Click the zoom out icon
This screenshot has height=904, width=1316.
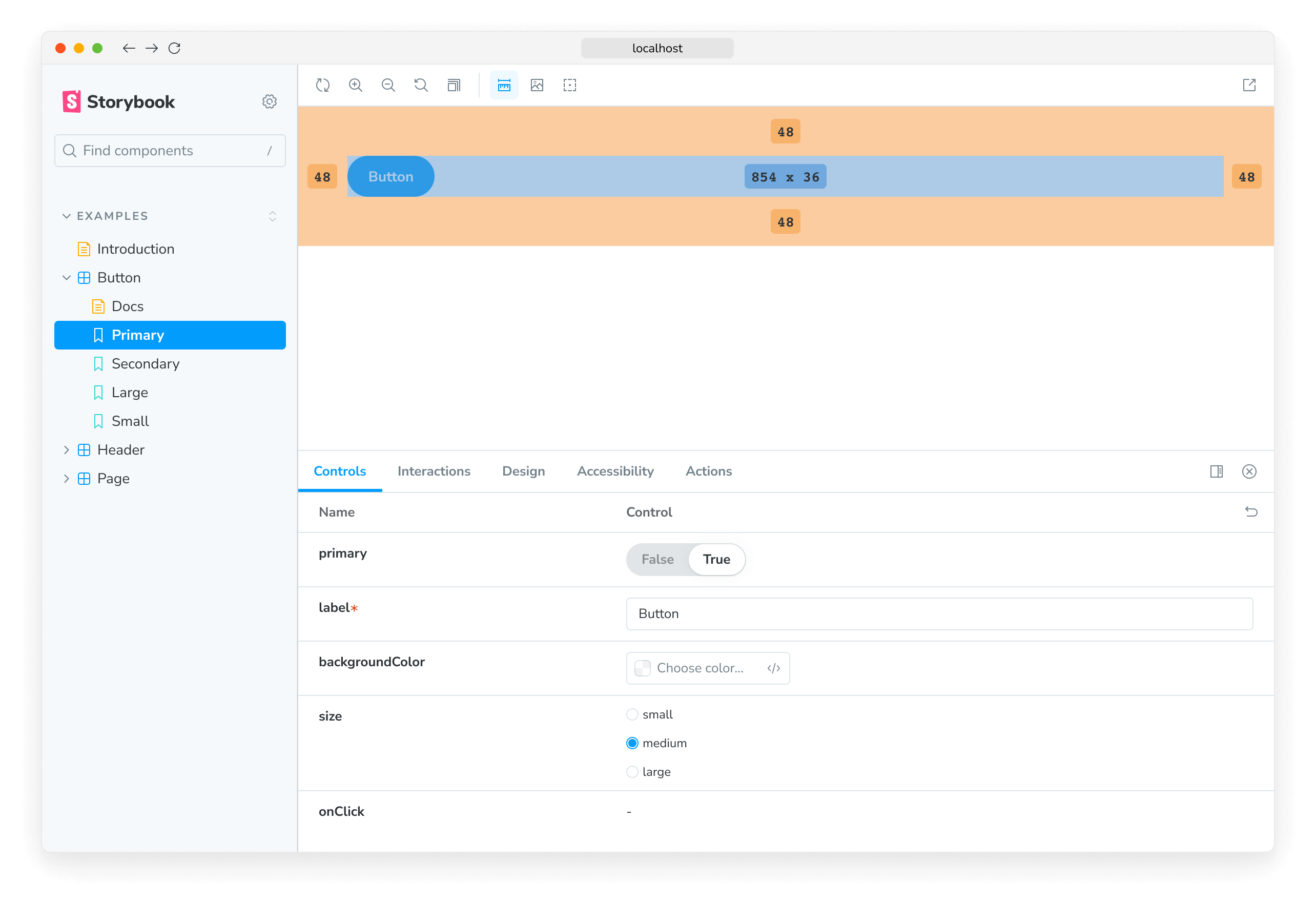(x=388, y=85)
